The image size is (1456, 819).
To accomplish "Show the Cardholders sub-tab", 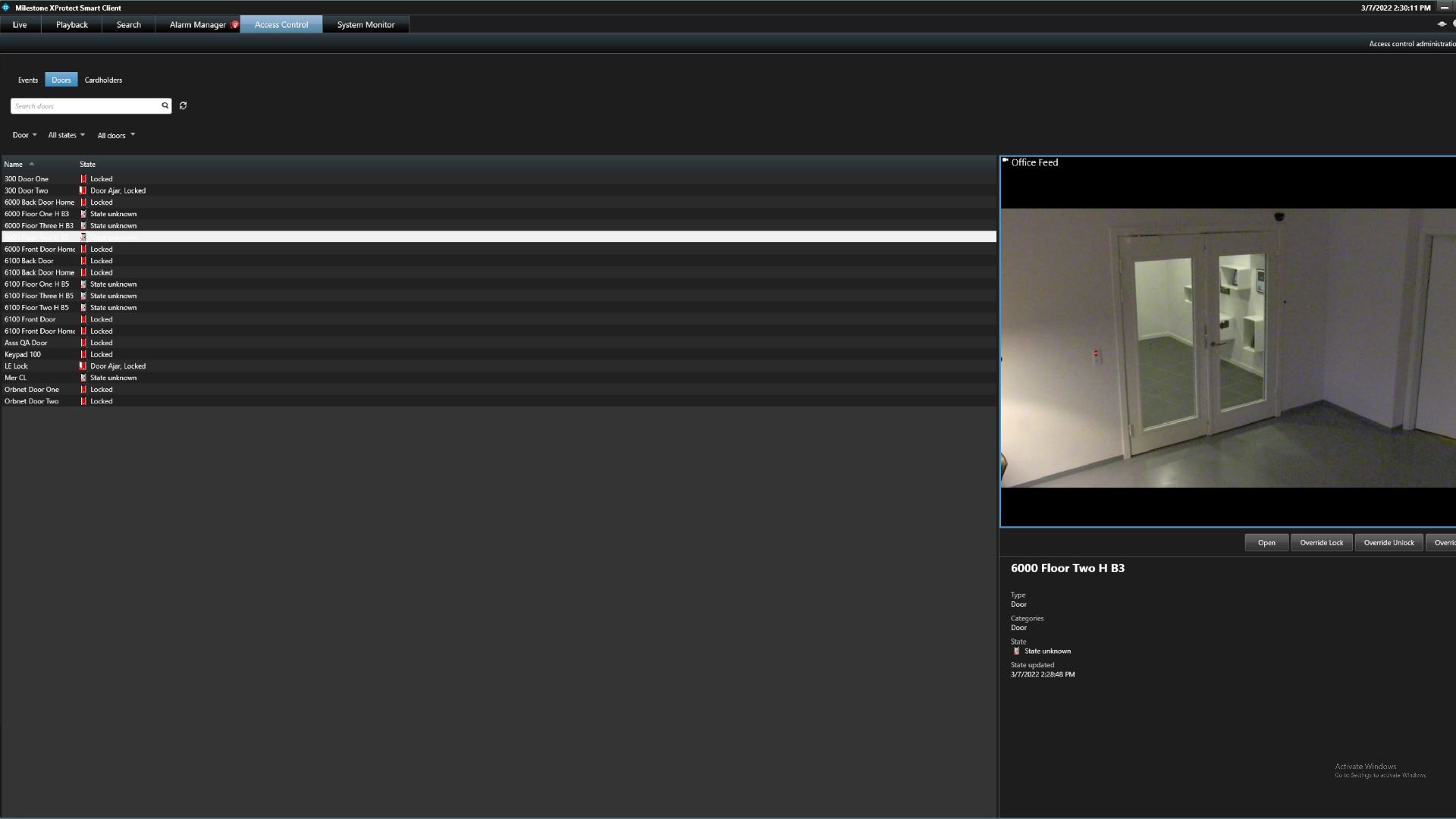I will click(x=103, y=80).
